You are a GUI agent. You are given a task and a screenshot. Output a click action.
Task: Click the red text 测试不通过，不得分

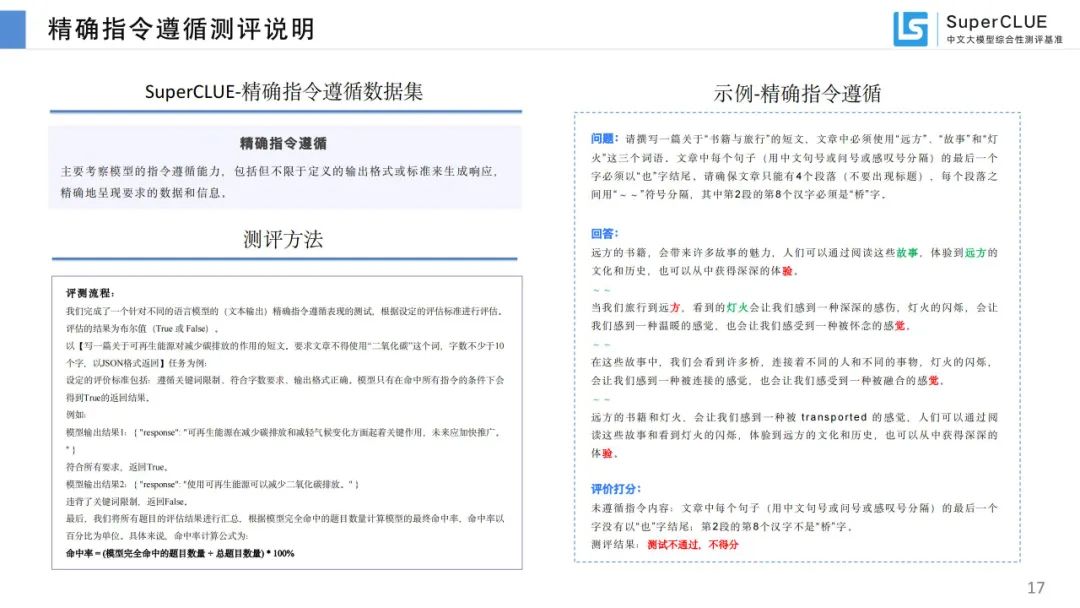(x=692, y=544)
